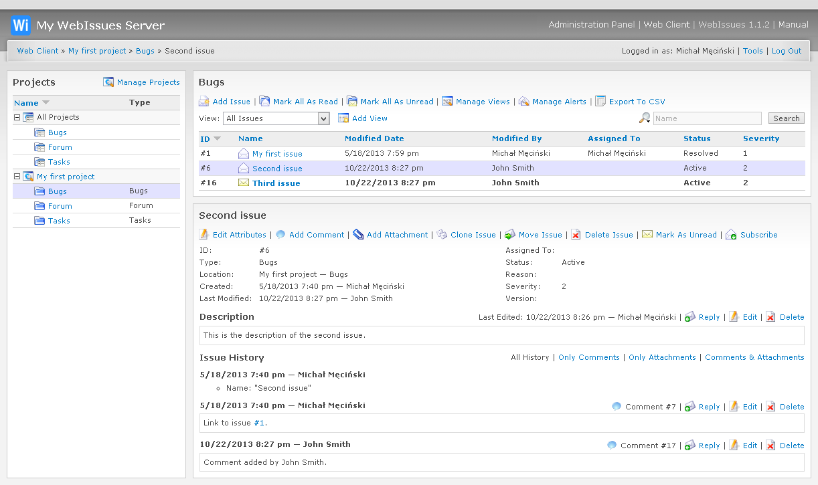Sort the list by Modified Date column
This screenshot has width=818, height=485.
pos(374,138)
